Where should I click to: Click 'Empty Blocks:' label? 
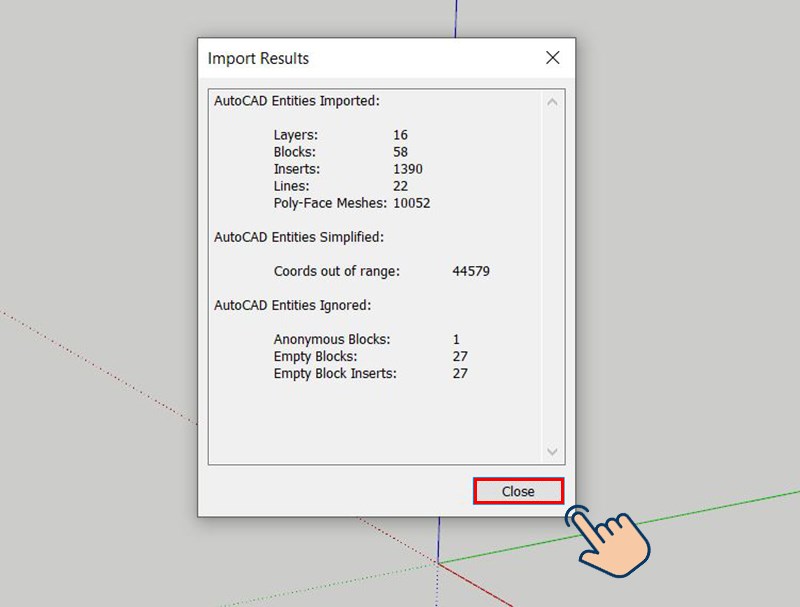(315, 356)
